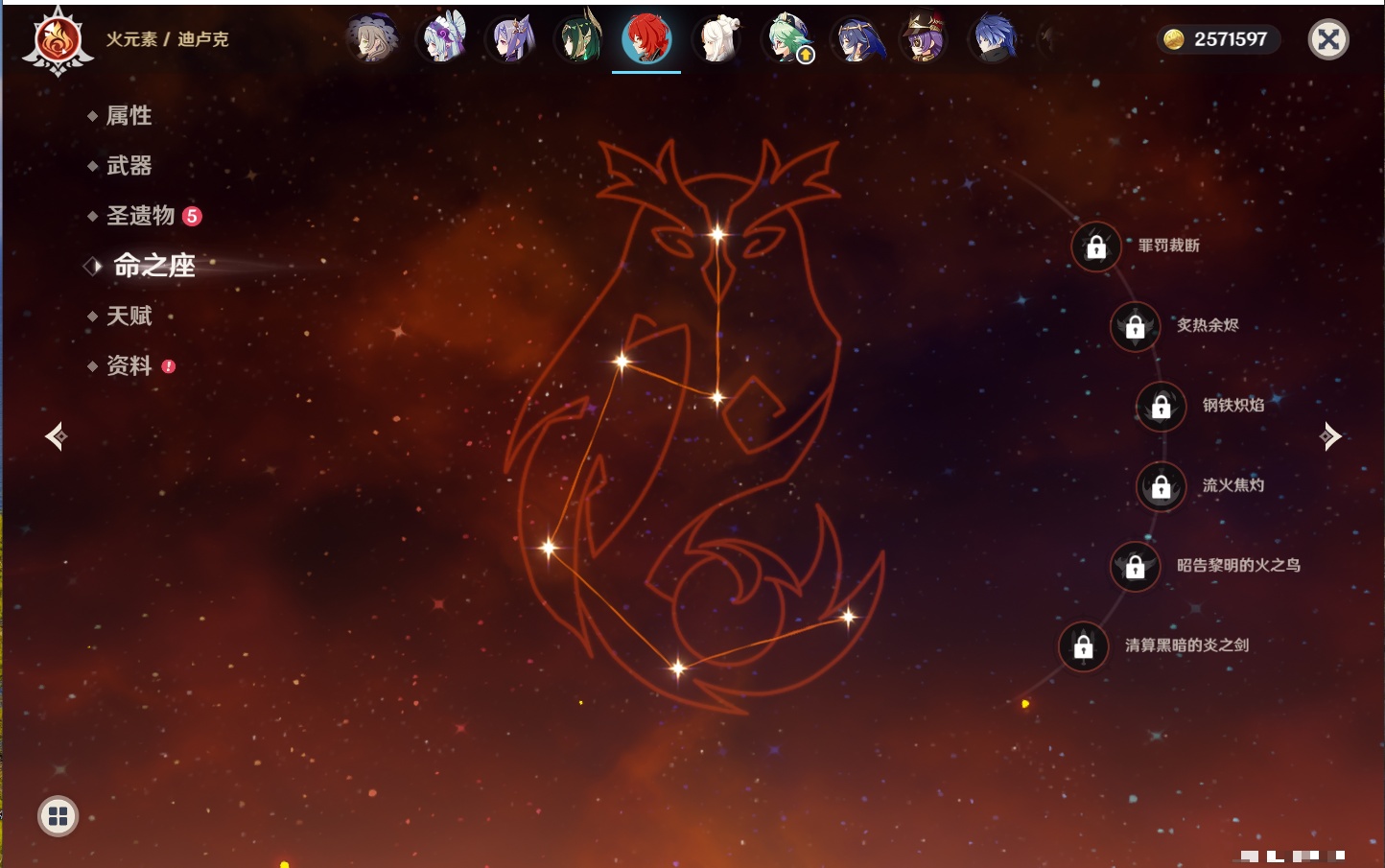Open the four-square grid menu icon
Screen dimensions: 1385x868
point(58,816)
